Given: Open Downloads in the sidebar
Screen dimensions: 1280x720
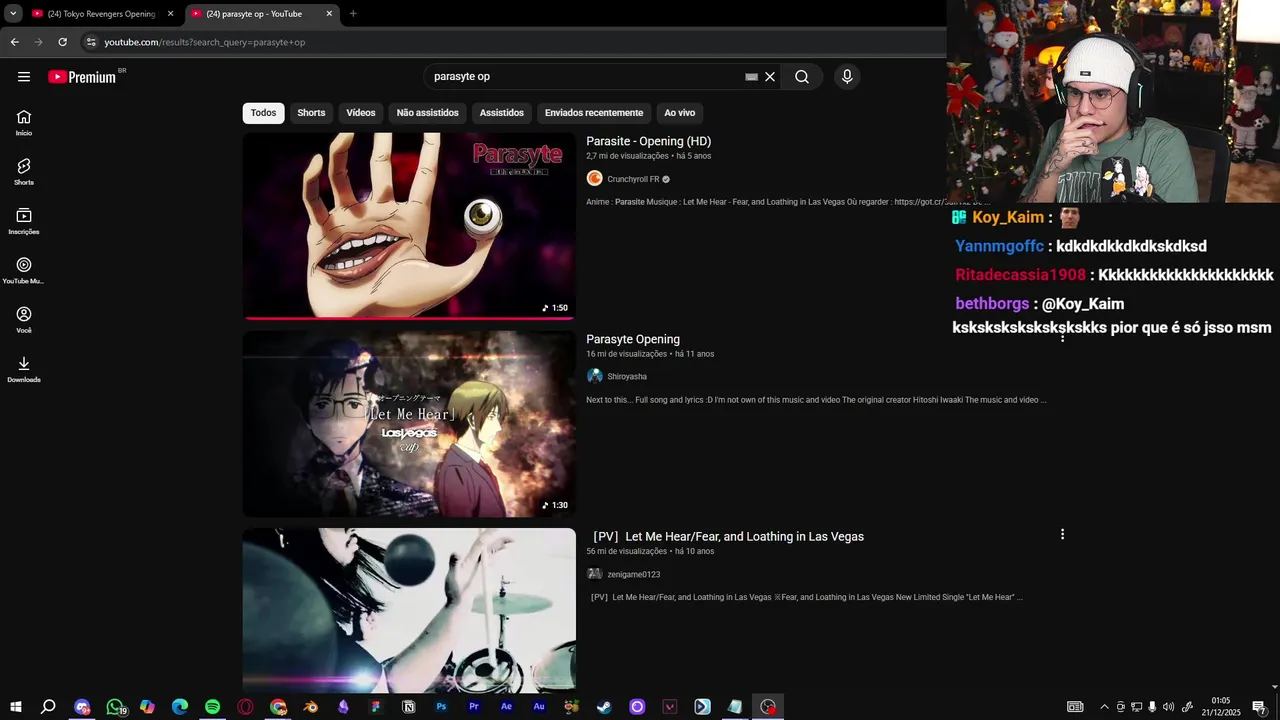Looking at the screenshot, I should 24,369.
